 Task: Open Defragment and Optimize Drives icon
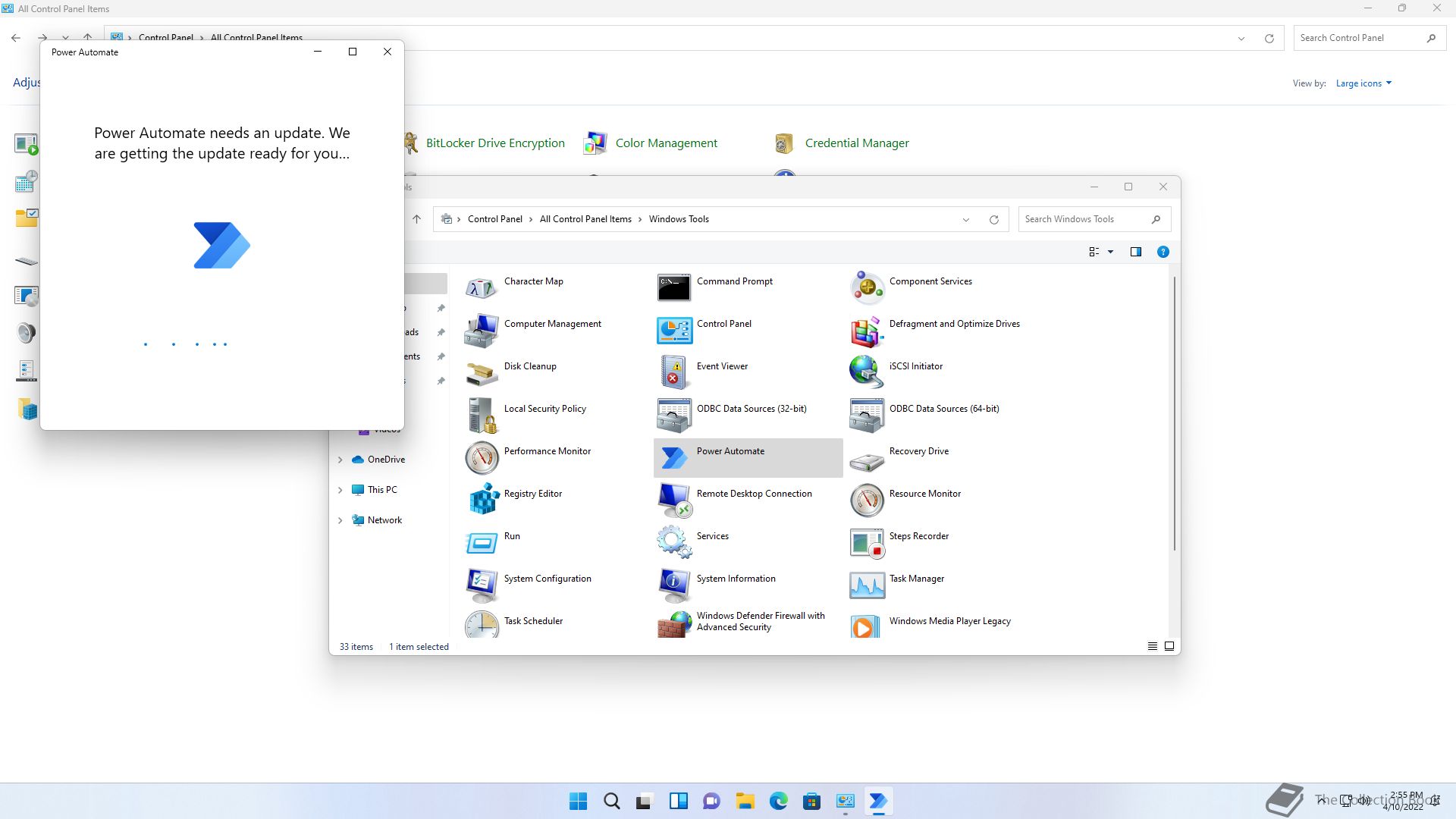point(866,331)
